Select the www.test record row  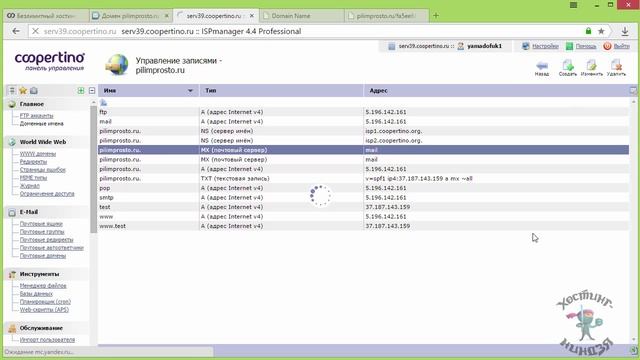pyautogui.click(x=363, y=226)
